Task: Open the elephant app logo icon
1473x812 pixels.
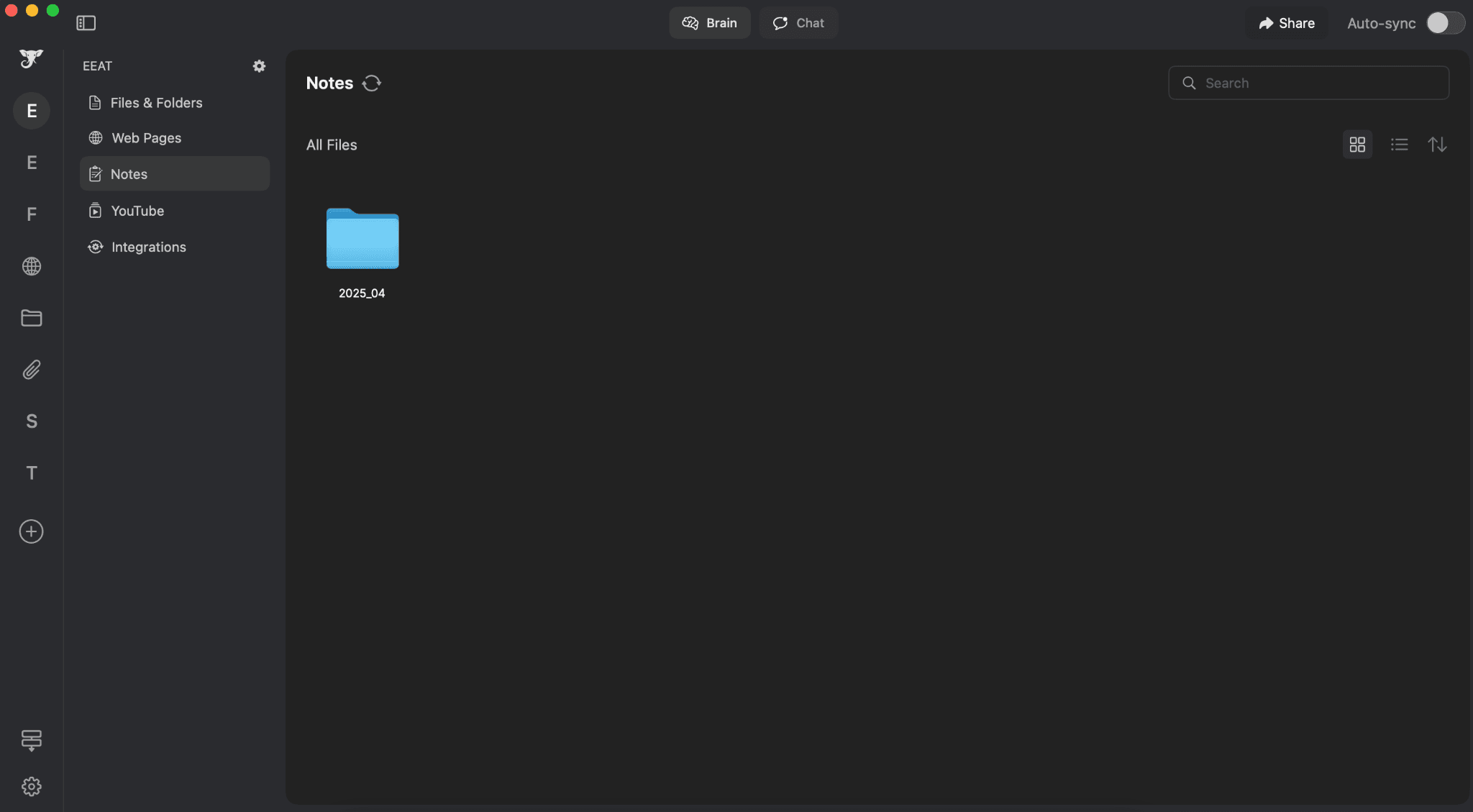Action: pos(30,58)
